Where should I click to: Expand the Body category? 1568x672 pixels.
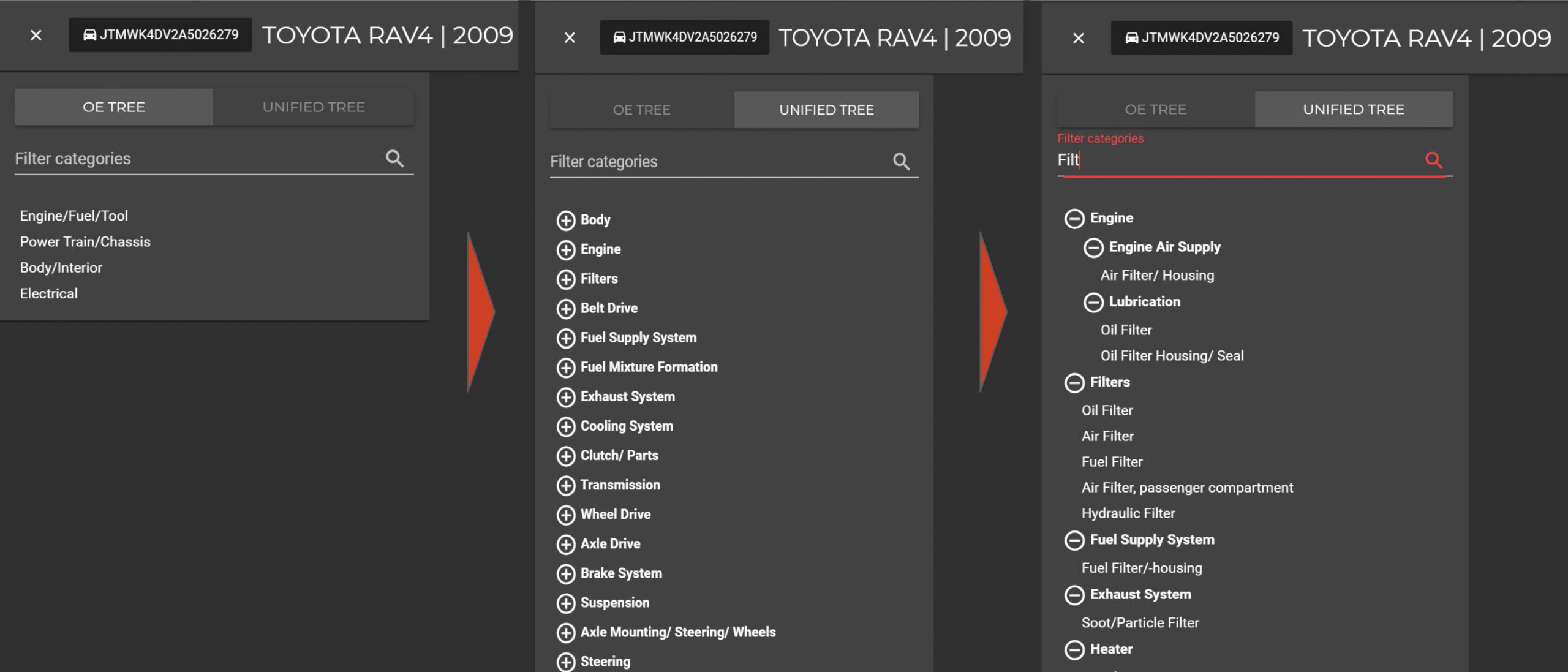pos(566,220)
